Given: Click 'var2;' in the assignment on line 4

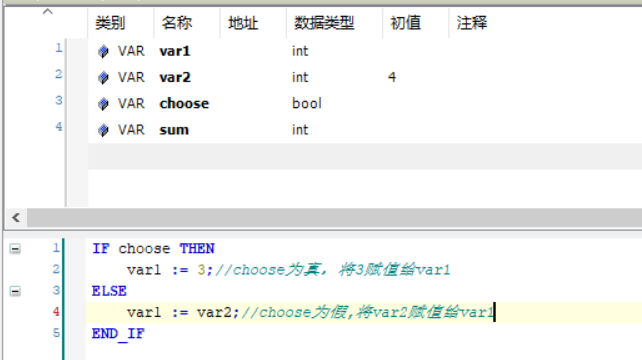Looking at the screenshot, I should (218, 312).
